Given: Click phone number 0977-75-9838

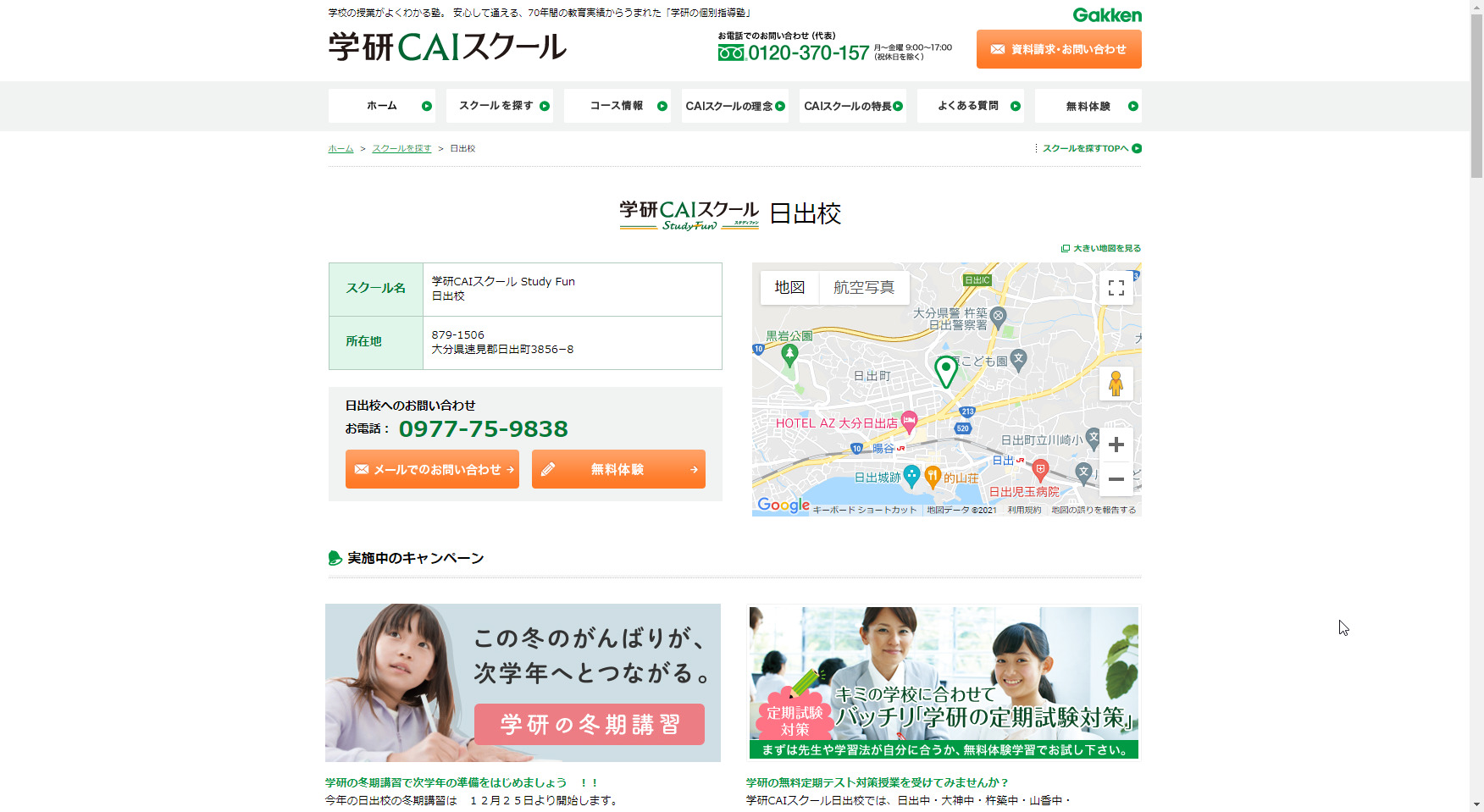Looking at the screenshot, I should coord(484,429).
